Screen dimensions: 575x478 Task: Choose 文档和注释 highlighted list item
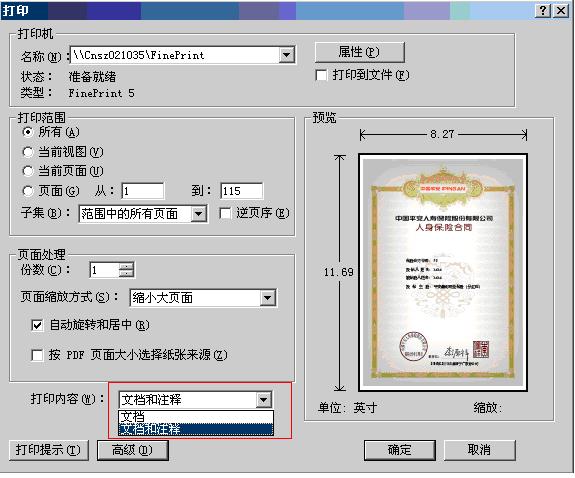[x=196, y=429]
